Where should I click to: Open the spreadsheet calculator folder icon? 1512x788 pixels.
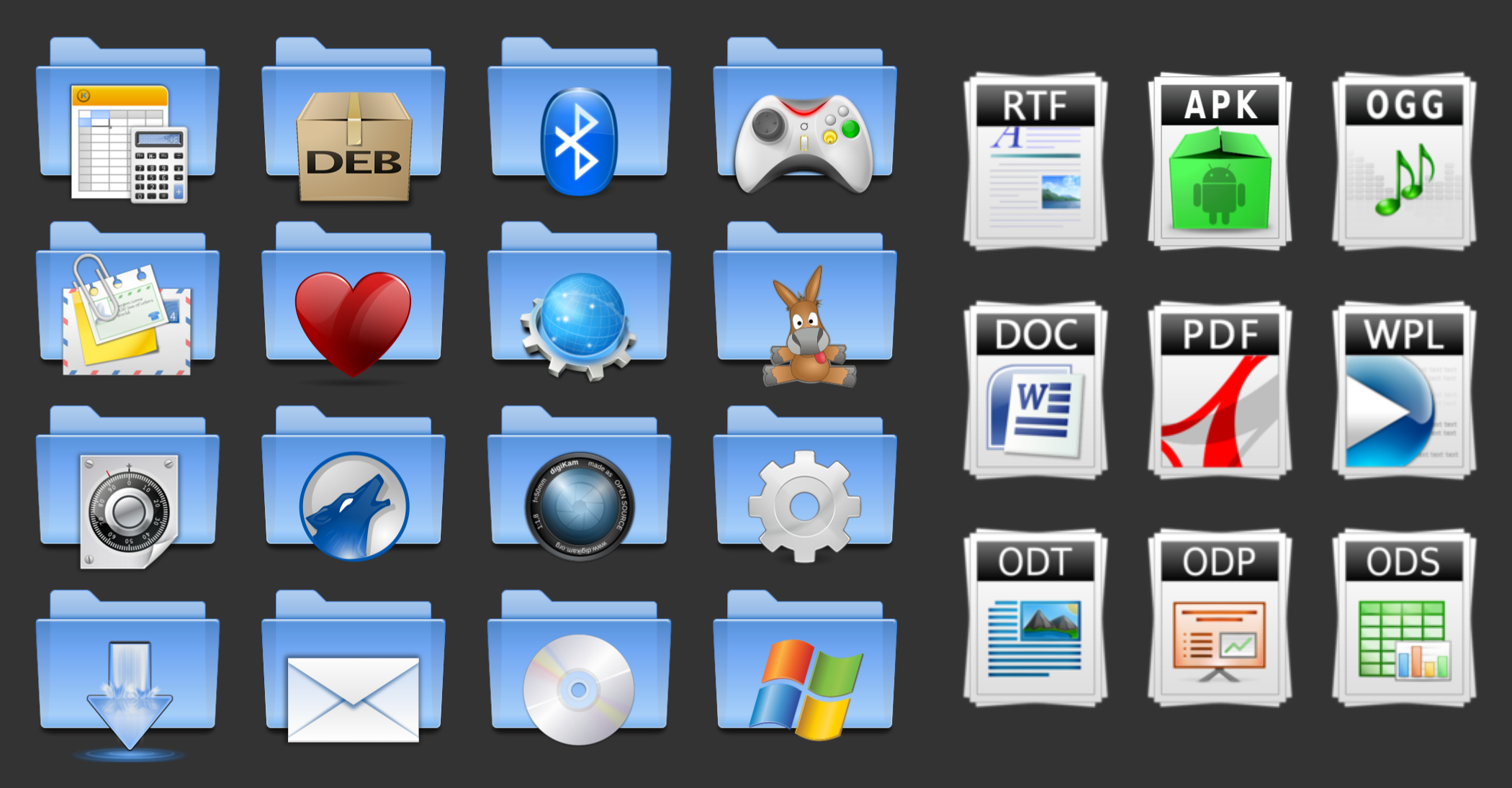(x=127, y=119)
